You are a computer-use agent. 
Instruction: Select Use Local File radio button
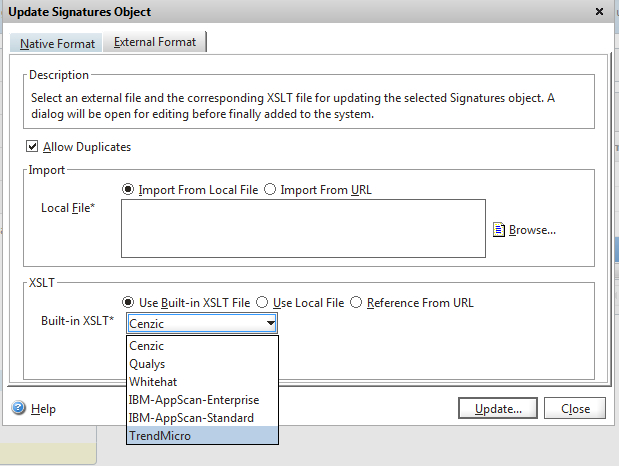(x=262, y=302)
